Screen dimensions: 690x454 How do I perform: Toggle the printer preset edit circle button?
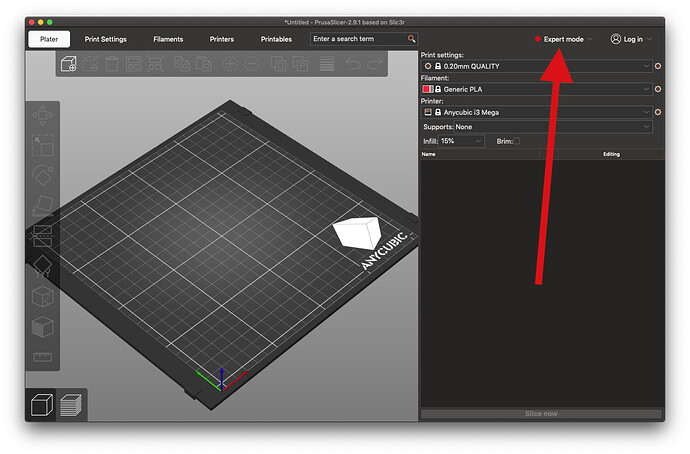pos(657,112)
